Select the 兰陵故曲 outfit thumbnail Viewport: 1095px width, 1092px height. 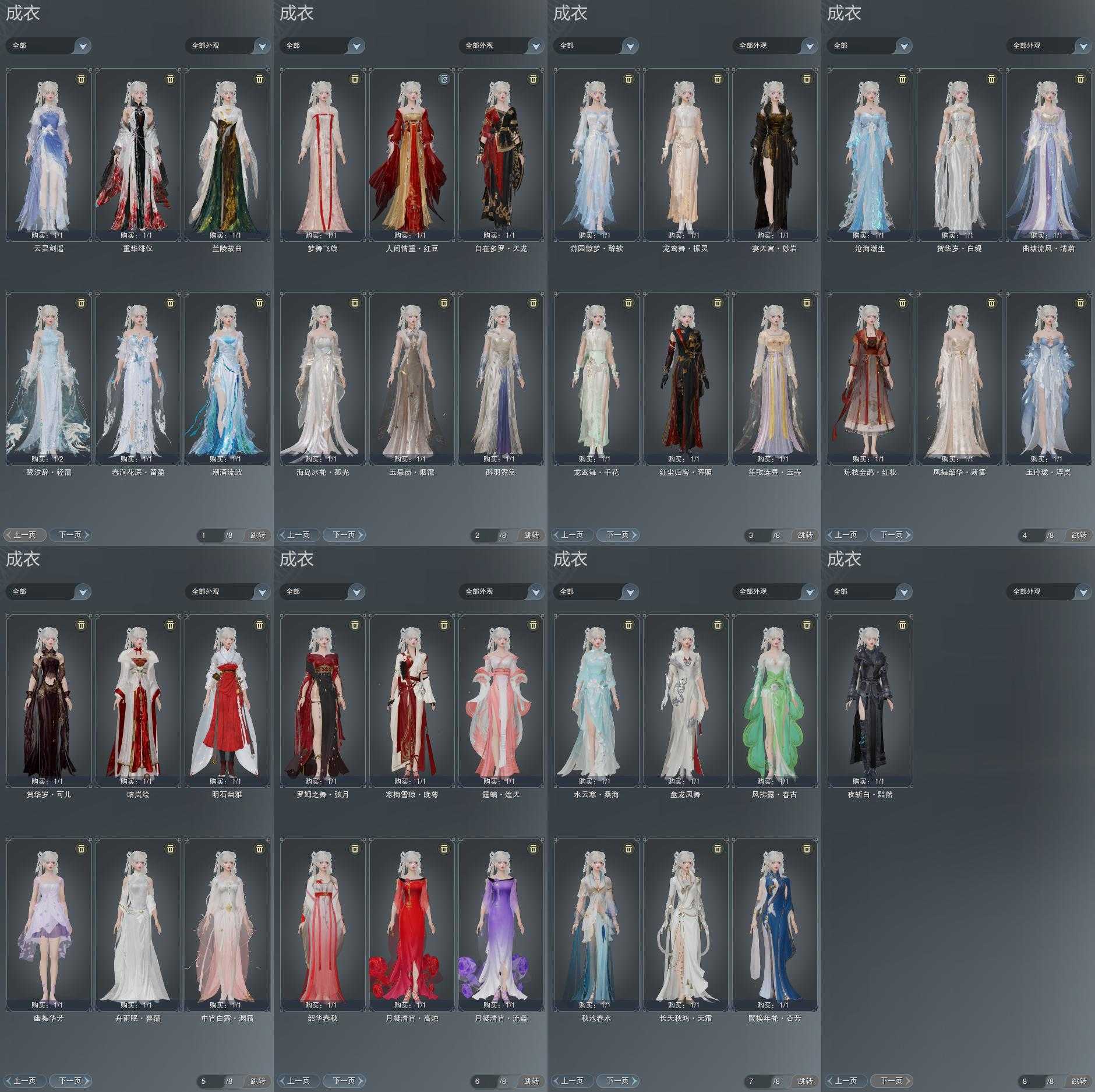click(227, 154)
